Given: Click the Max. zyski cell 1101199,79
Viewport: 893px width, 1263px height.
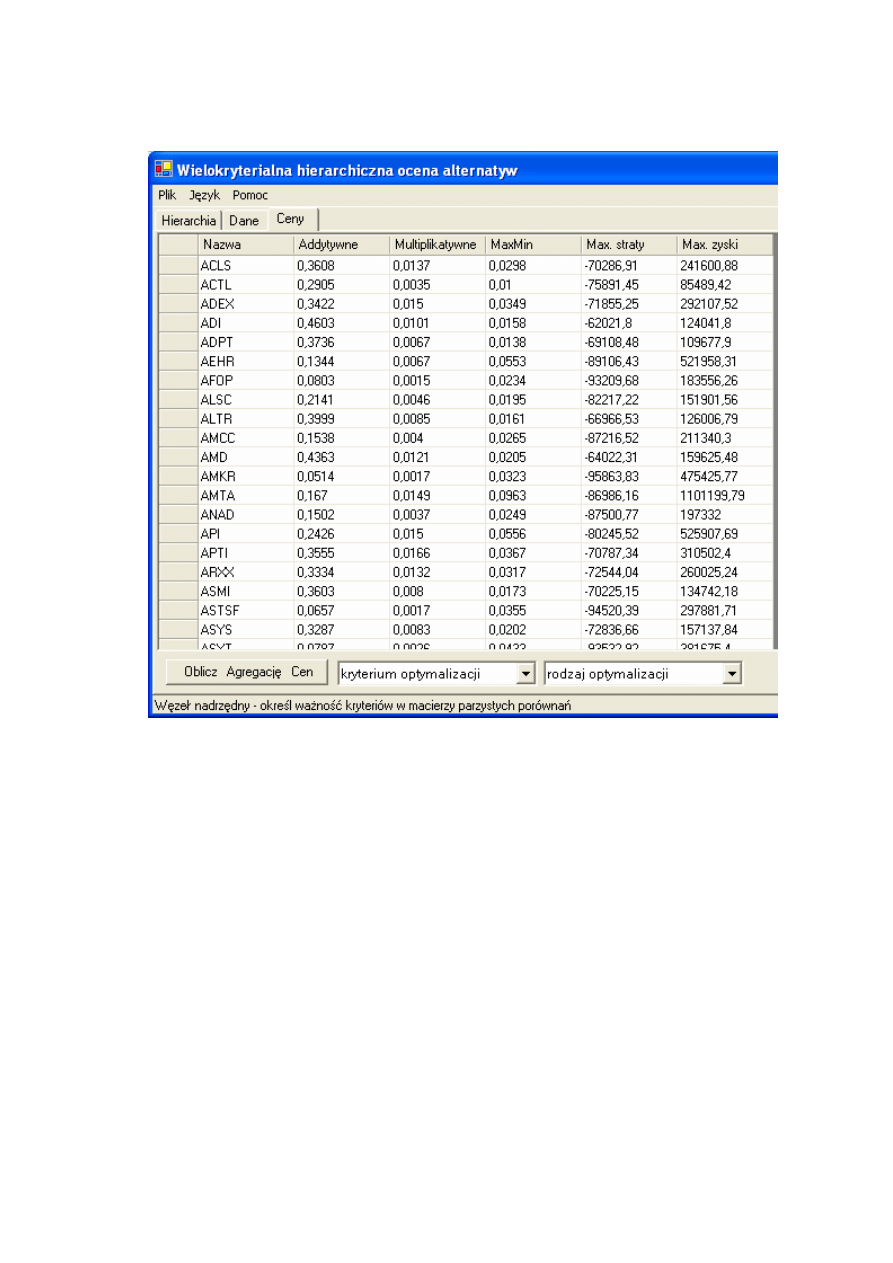Looking at the screenshot, I should 724,495.
